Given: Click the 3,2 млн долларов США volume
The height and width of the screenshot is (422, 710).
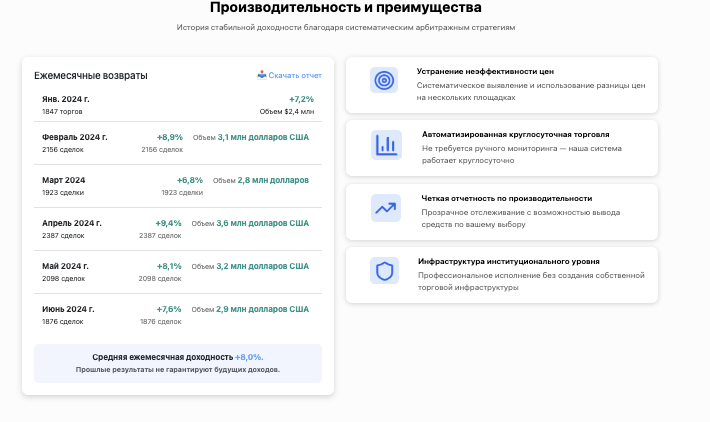Looking at the screenshot, I should point(263,266).
